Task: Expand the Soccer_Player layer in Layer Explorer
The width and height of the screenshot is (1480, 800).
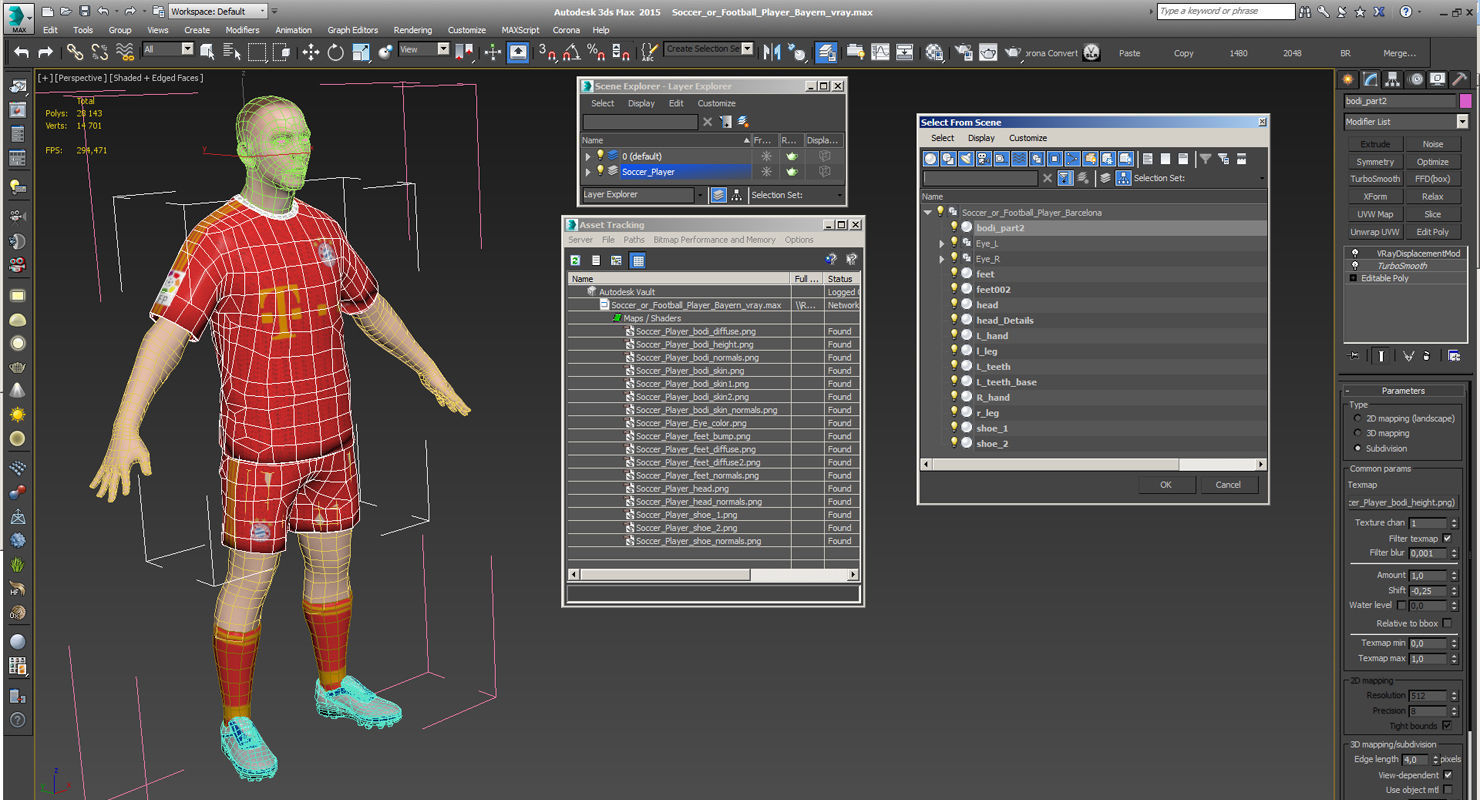Action: point(588,172)
